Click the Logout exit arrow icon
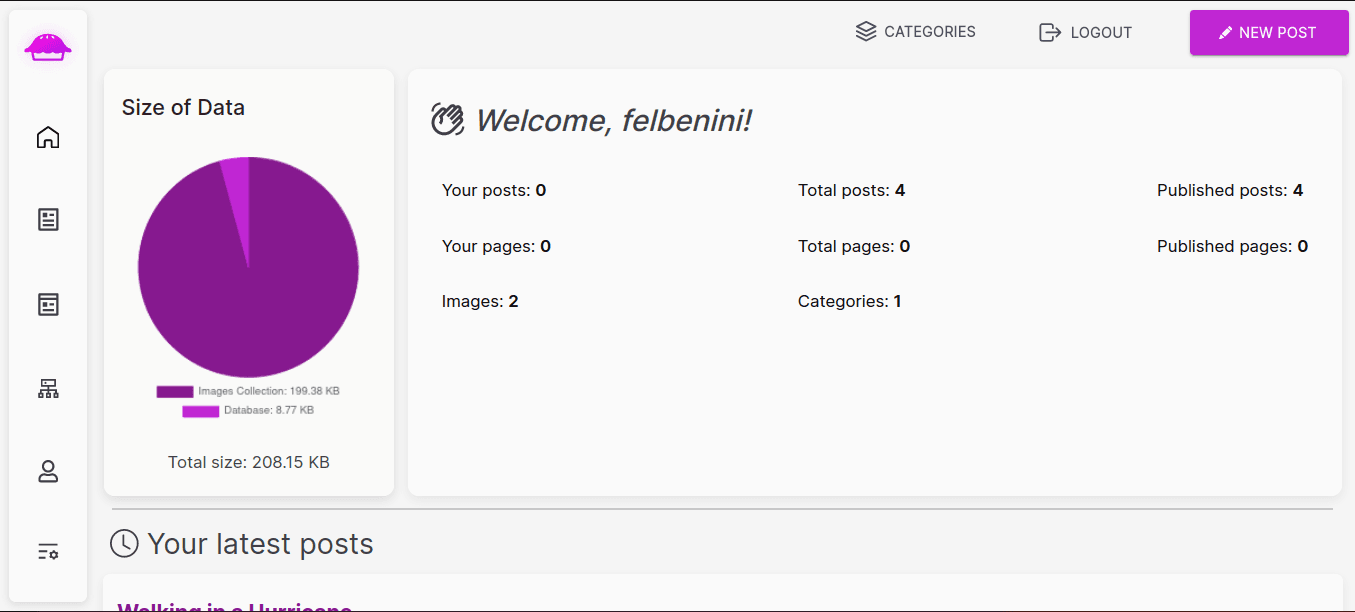 tap(1050, 32)
